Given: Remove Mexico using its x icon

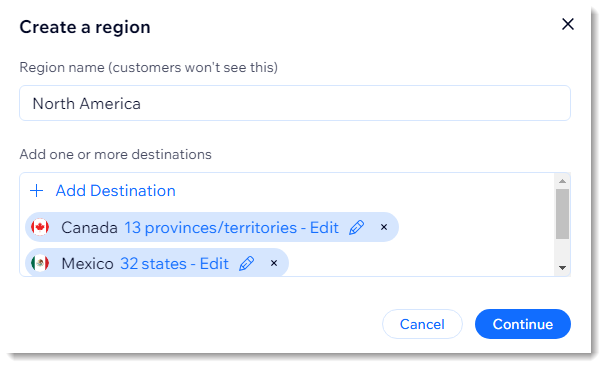Looking at the screenshot, I should (274, 263).
